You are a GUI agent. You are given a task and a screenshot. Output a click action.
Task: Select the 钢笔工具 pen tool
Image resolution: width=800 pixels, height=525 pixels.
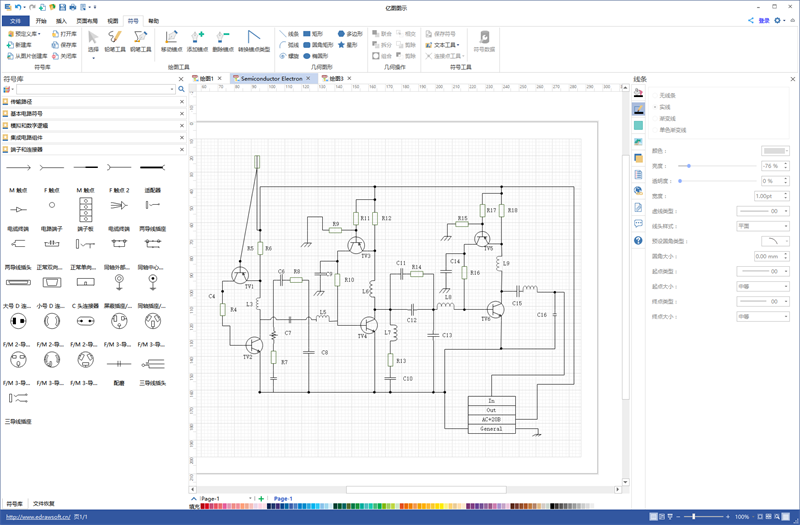(140, 41)
